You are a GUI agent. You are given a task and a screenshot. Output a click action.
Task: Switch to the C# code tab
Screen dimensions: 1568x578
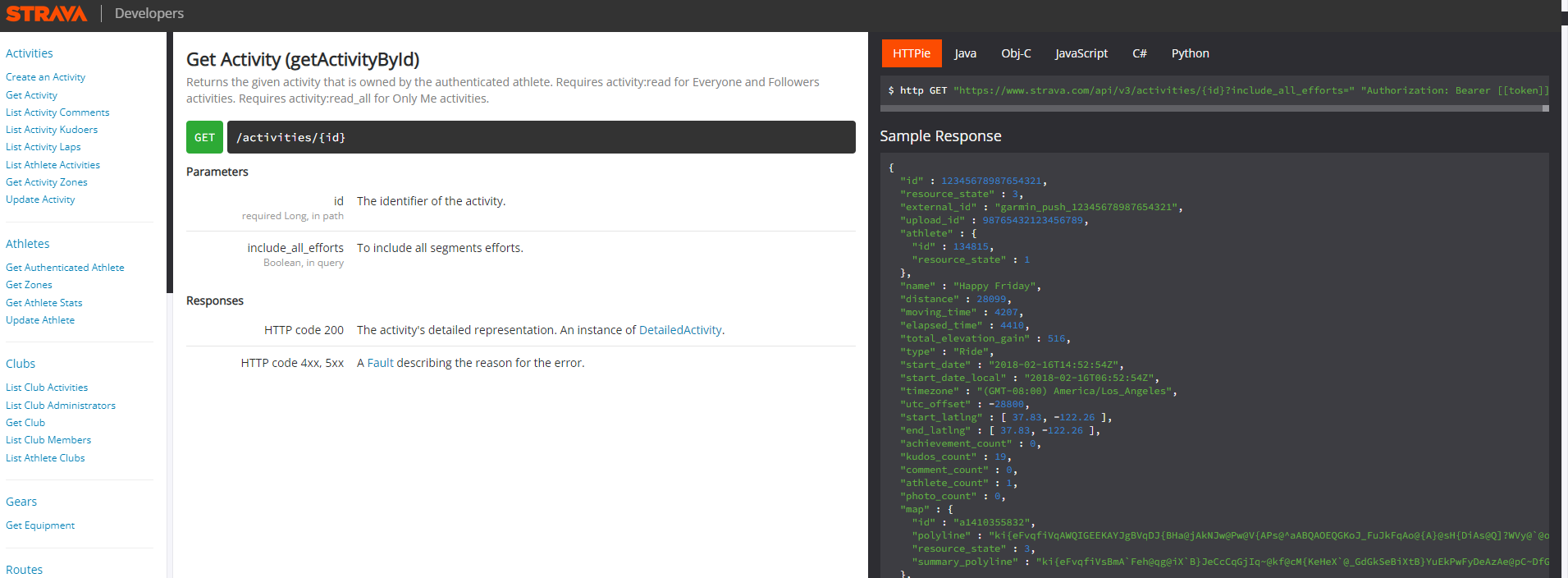click(x=1140, y=53)
